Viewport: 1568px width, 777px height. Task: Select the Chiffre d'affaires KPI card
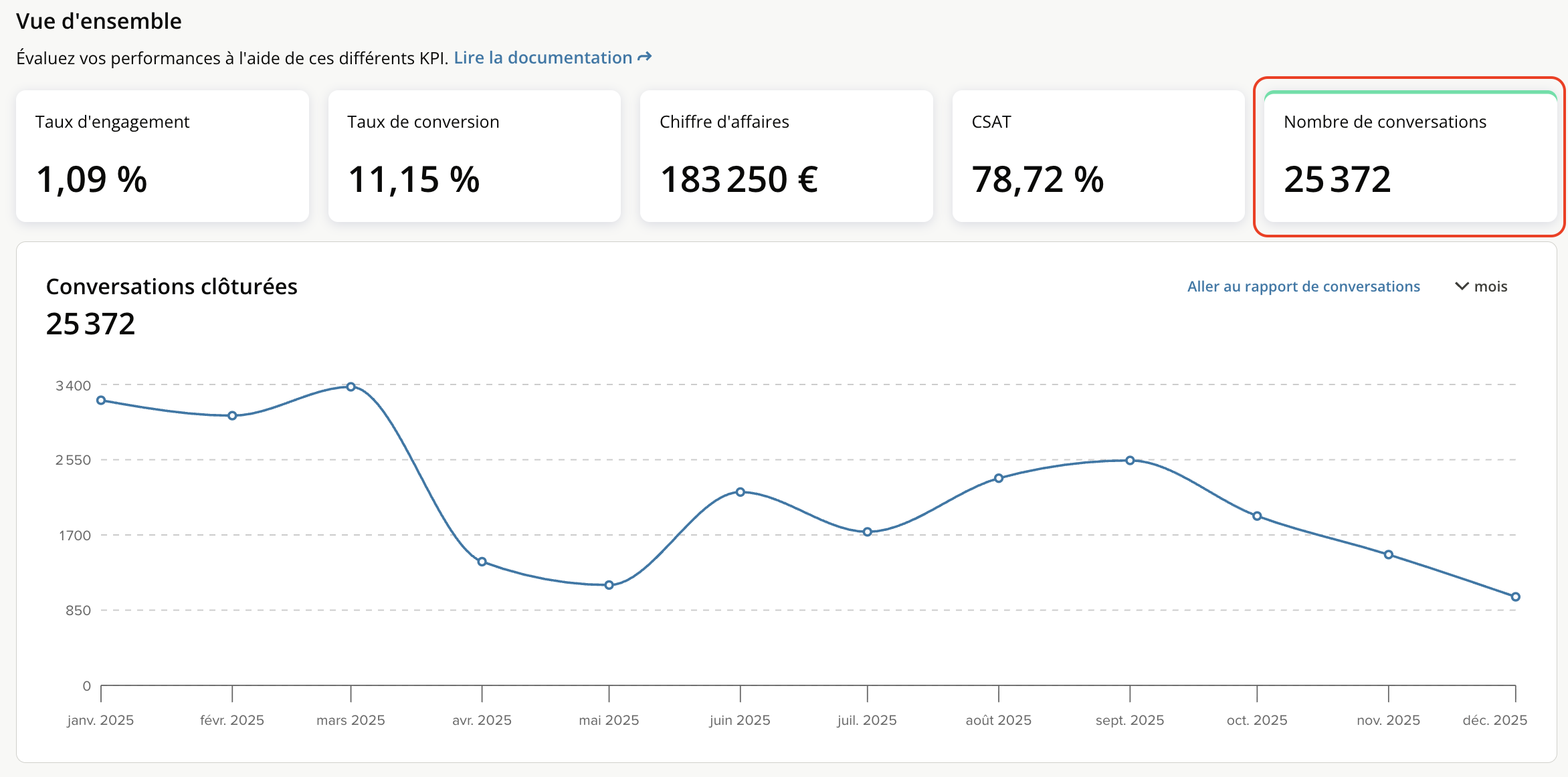pos(786,156)
